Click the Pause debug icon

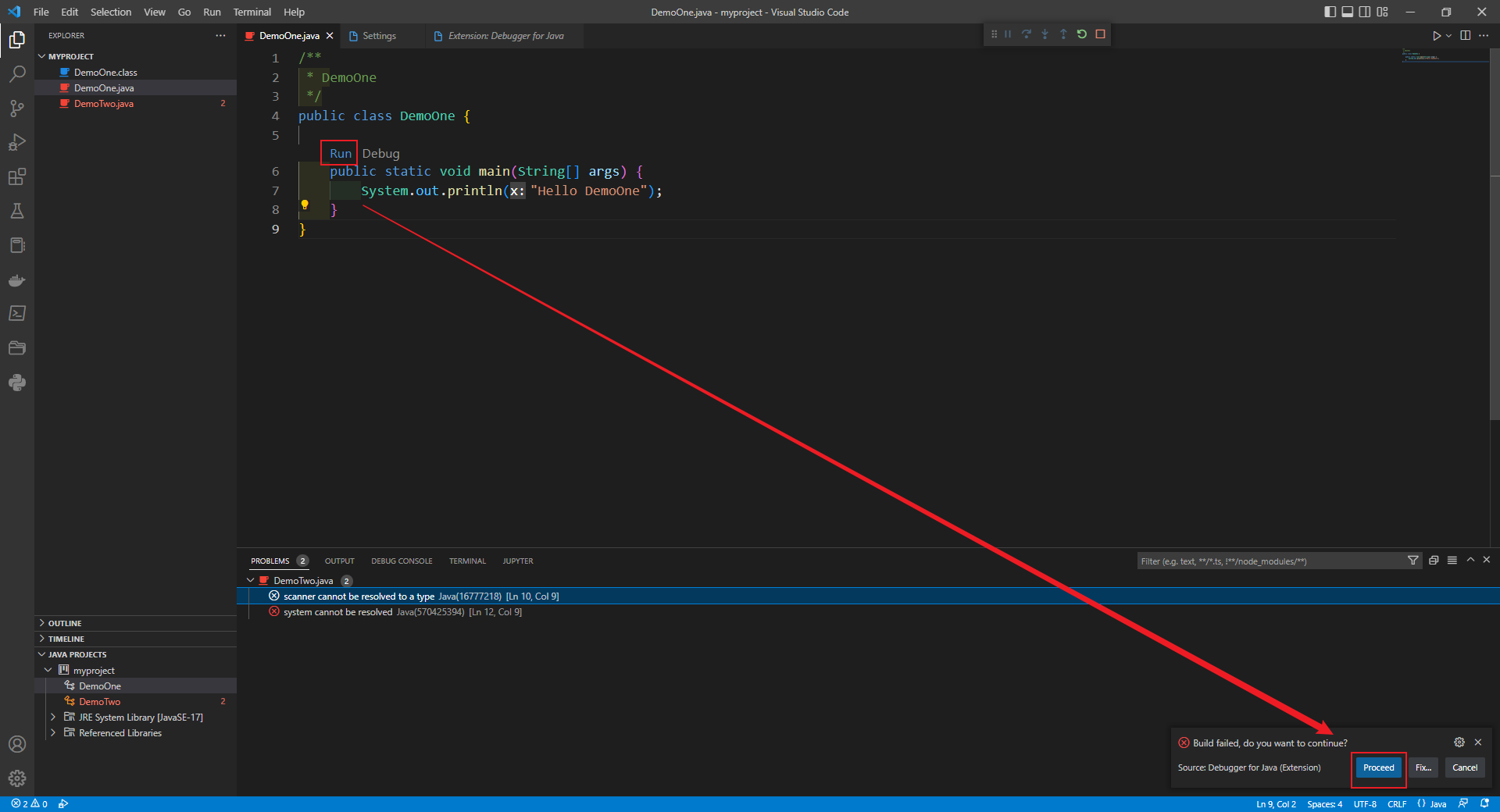[x=1007, y=34]
